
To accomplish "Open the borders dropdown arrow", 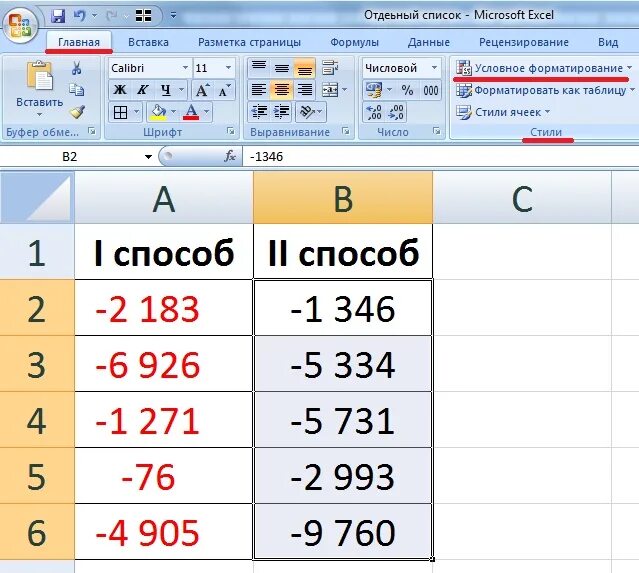I will [136, 112].
